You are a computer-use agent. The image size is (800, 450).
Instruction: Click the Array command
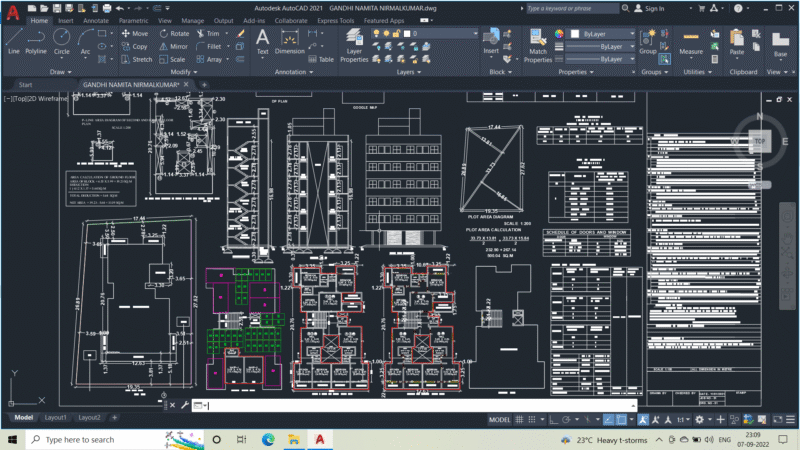tap(209, 59)
